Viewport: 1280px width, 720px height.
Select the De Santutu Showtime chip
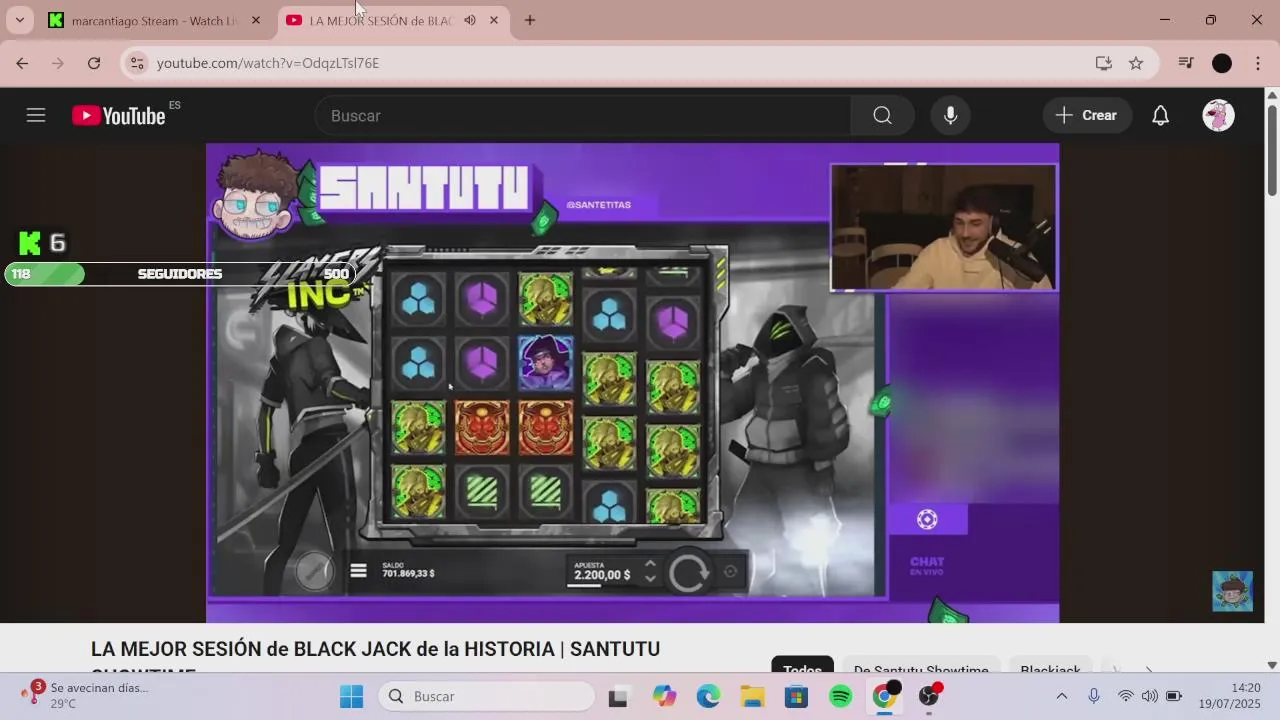[921, 670]
